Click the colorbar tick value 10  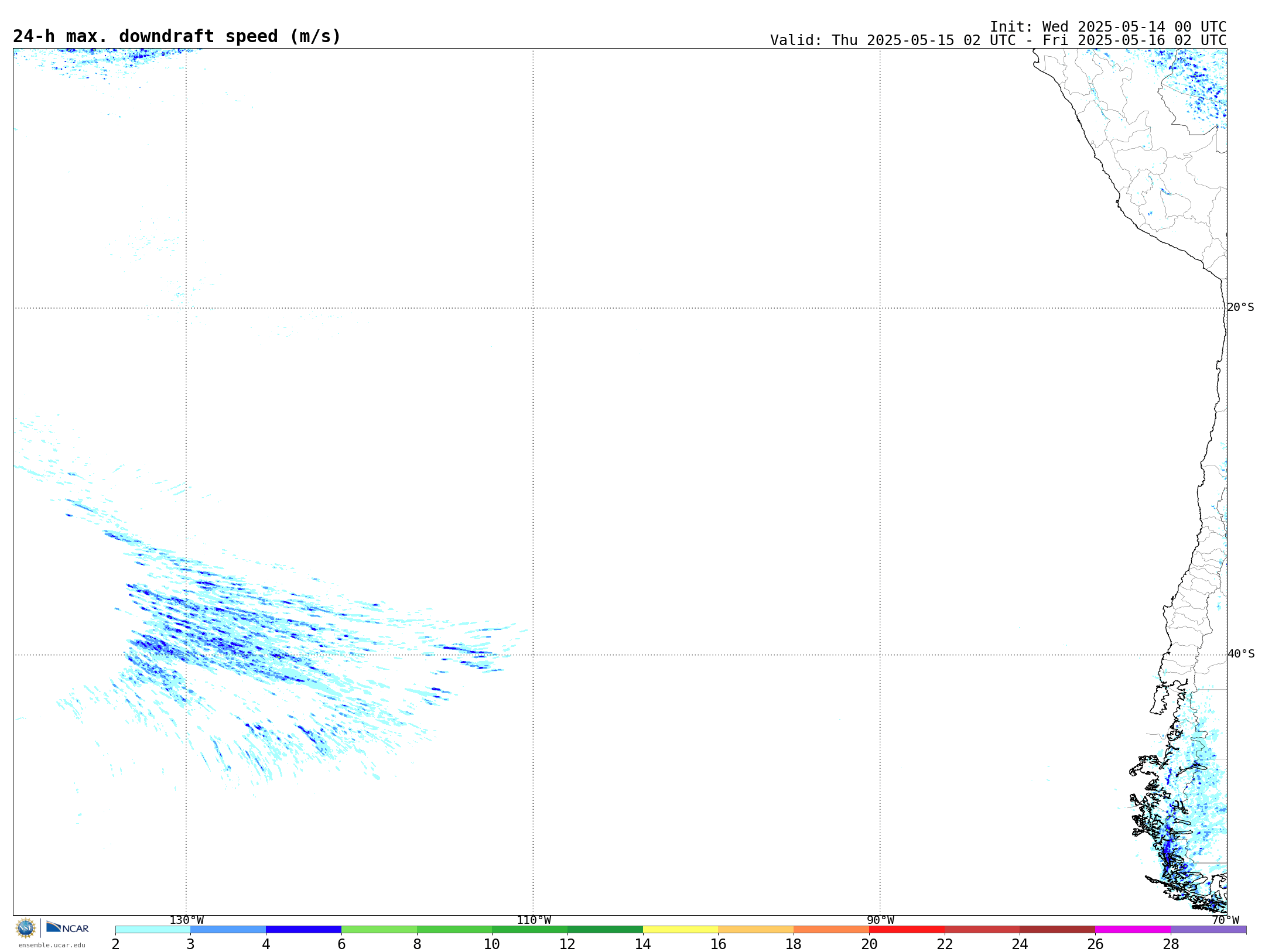point(492,944)
